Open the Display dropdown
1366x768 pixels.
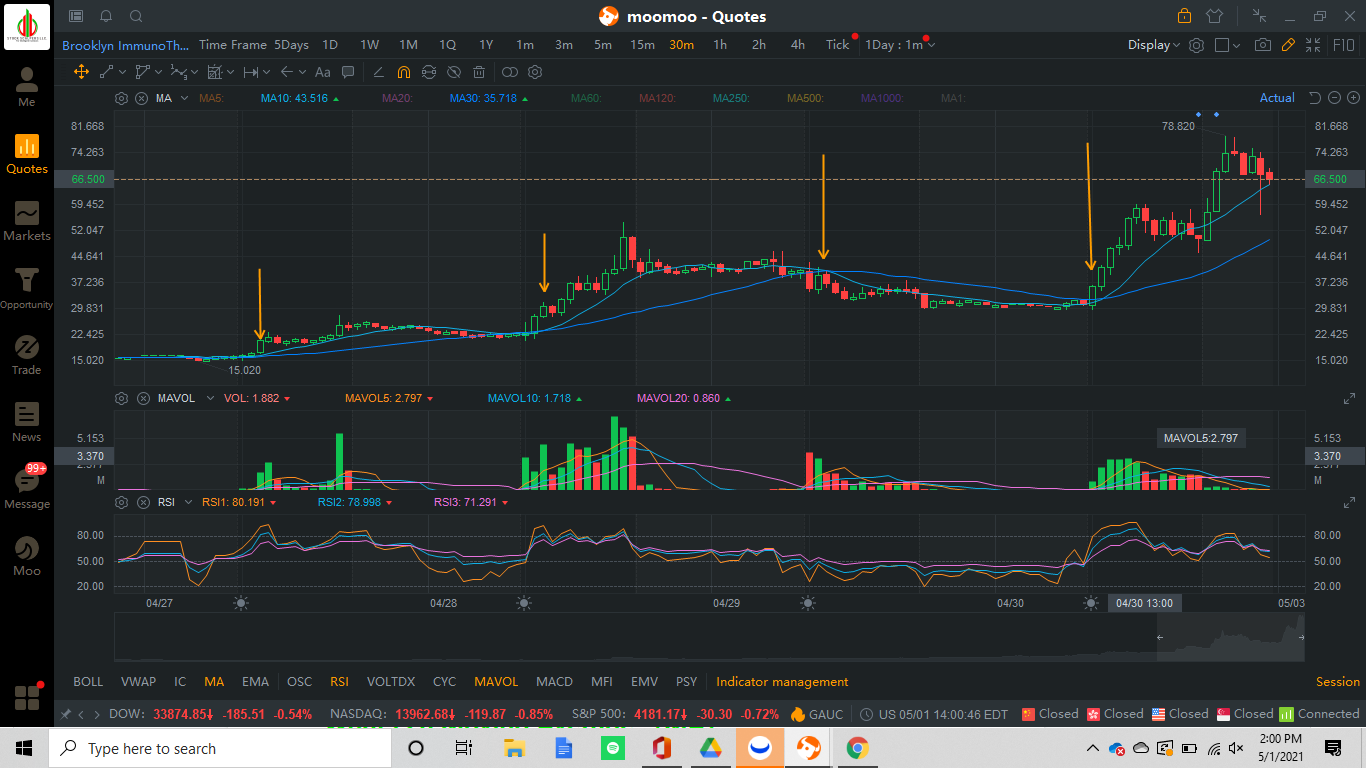click(x=1154, y=45)
